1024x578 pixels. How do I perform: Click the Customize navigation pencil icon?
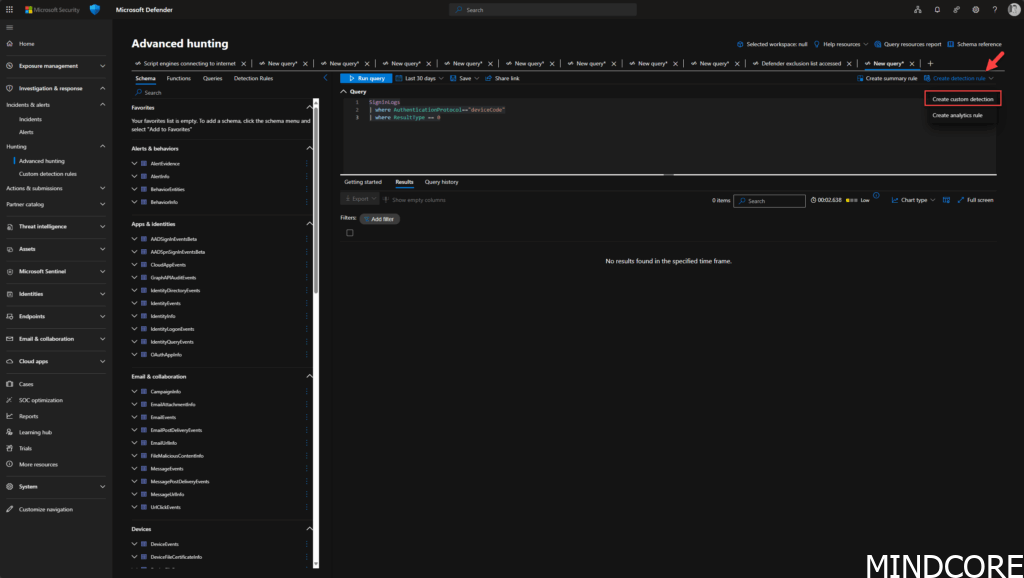(9, 509)
